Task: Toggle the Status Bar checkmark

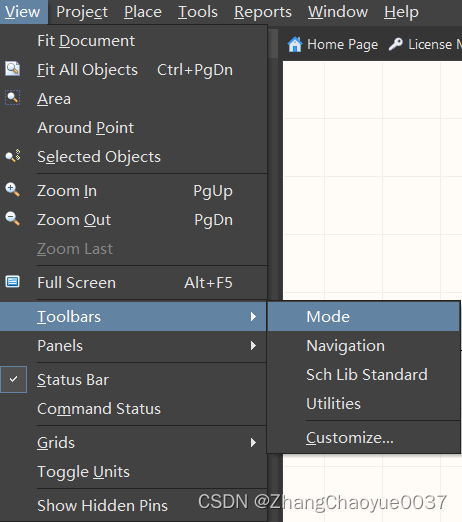Action: tap(13, 379)
